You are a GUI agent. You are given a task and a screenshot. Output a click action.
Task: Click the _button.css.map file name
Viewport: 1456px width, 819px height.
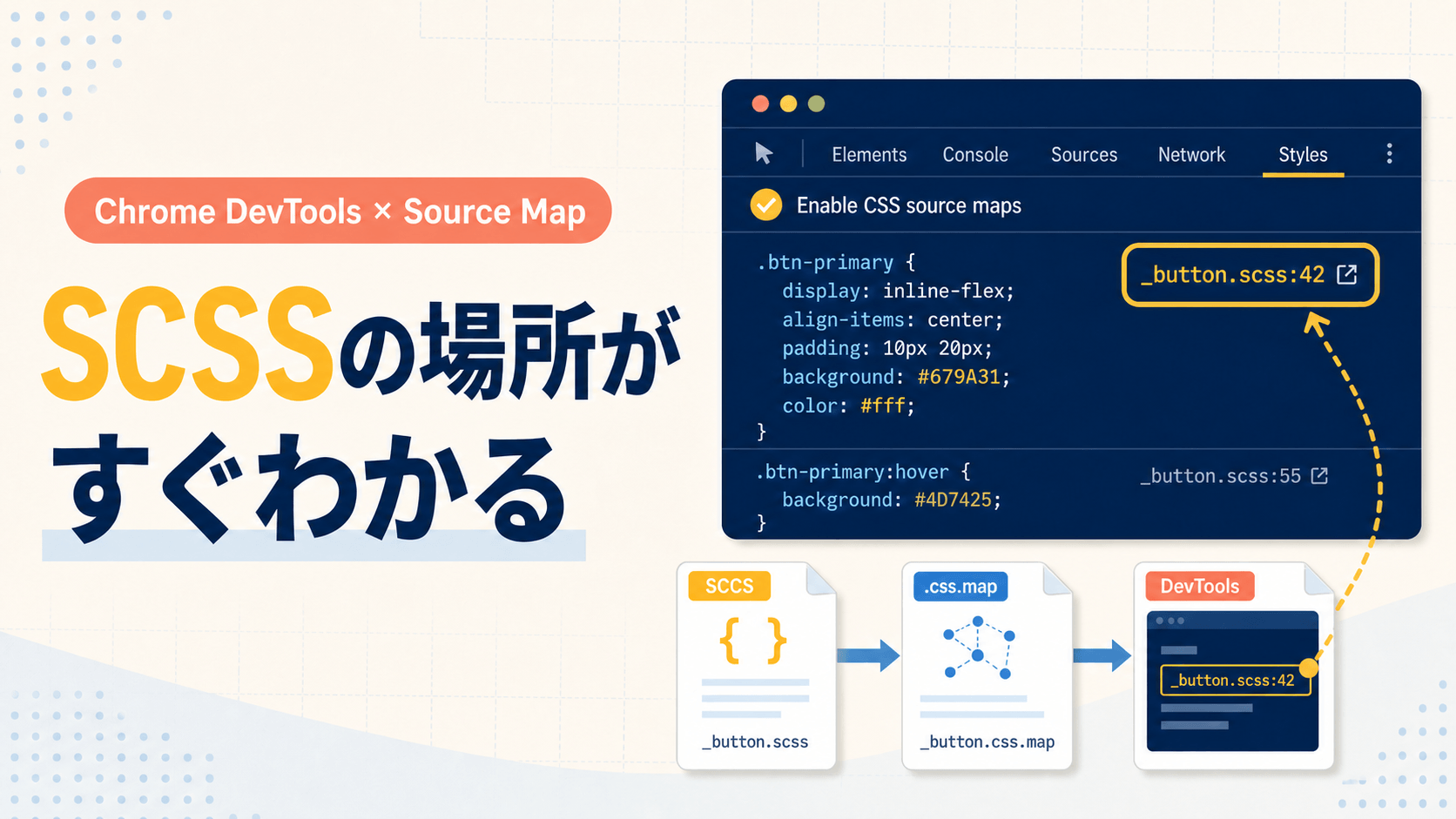click(x=987, y=742)
